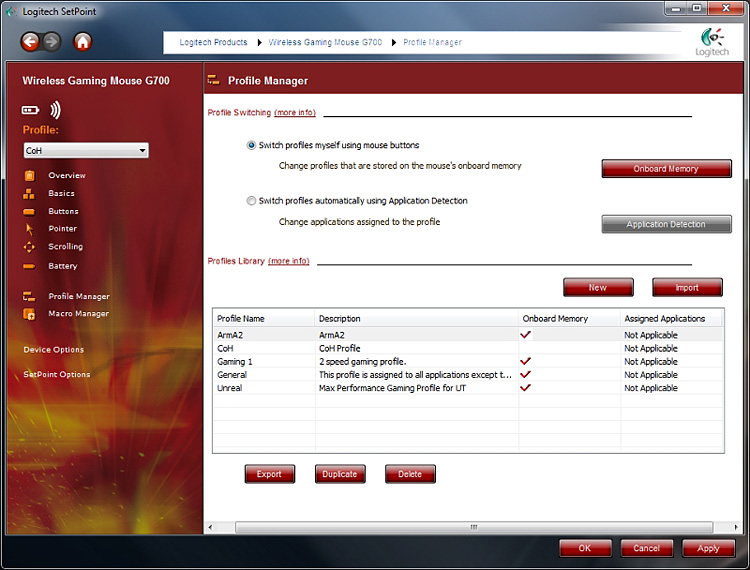The height and width of the screenshot is (570, 750).
Task: Click the Profile Manager header icon
Action: (213, 80)
